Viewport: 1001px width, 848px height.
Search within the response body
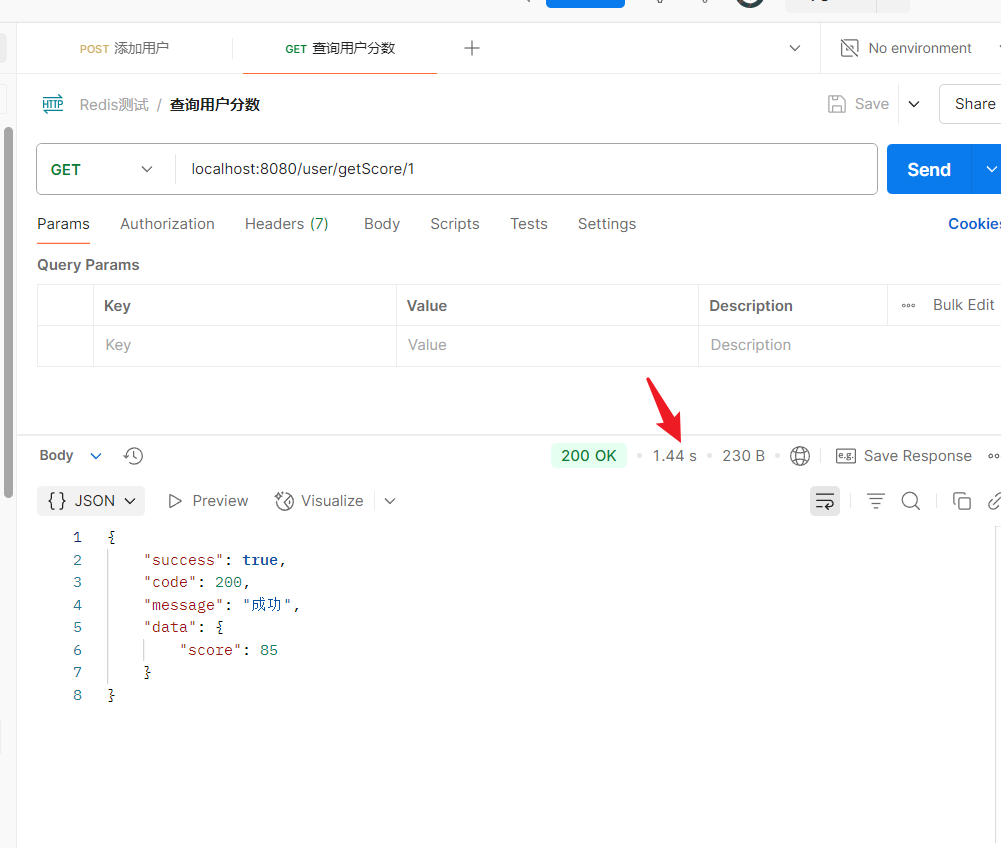click(911, 501)
